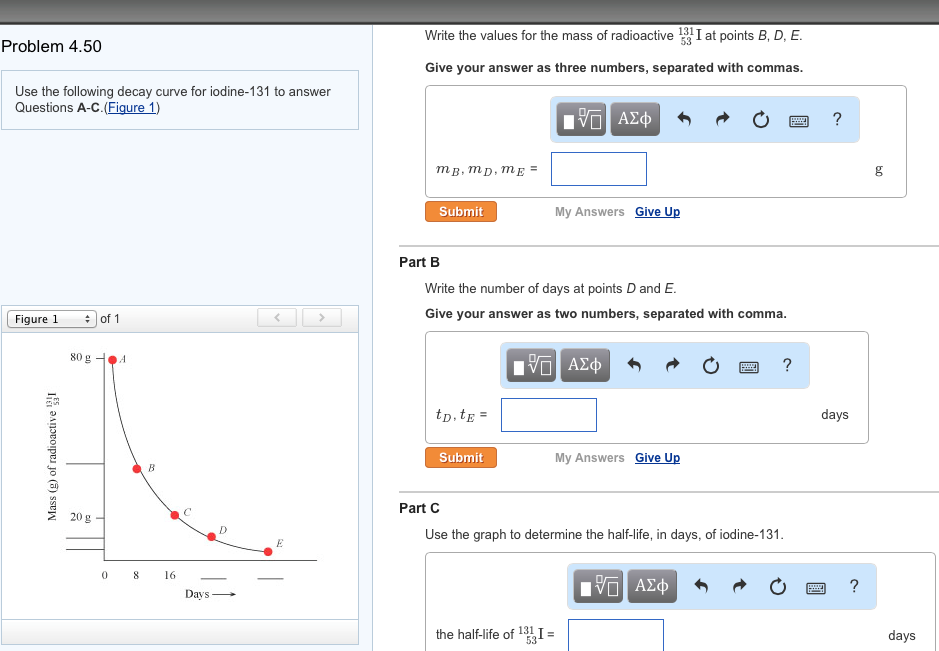Image resolution: width=939 pixels, height=651 pixels.
Task: Open keyboard shortcuts icon in Part B toolbar
Action: pyautogui.click(x=749, y=367)
